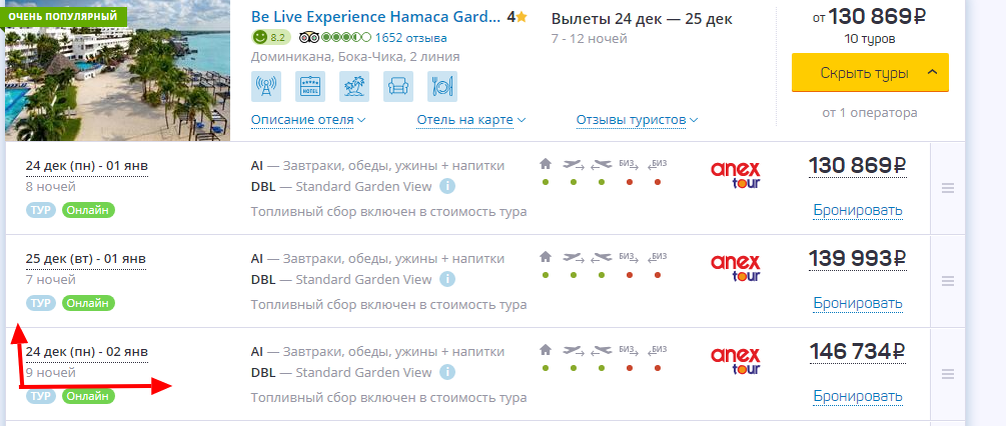This screenshot has height=426, width=1006.
Task: Click the 146 734₽ price
Action: [858, 352]
